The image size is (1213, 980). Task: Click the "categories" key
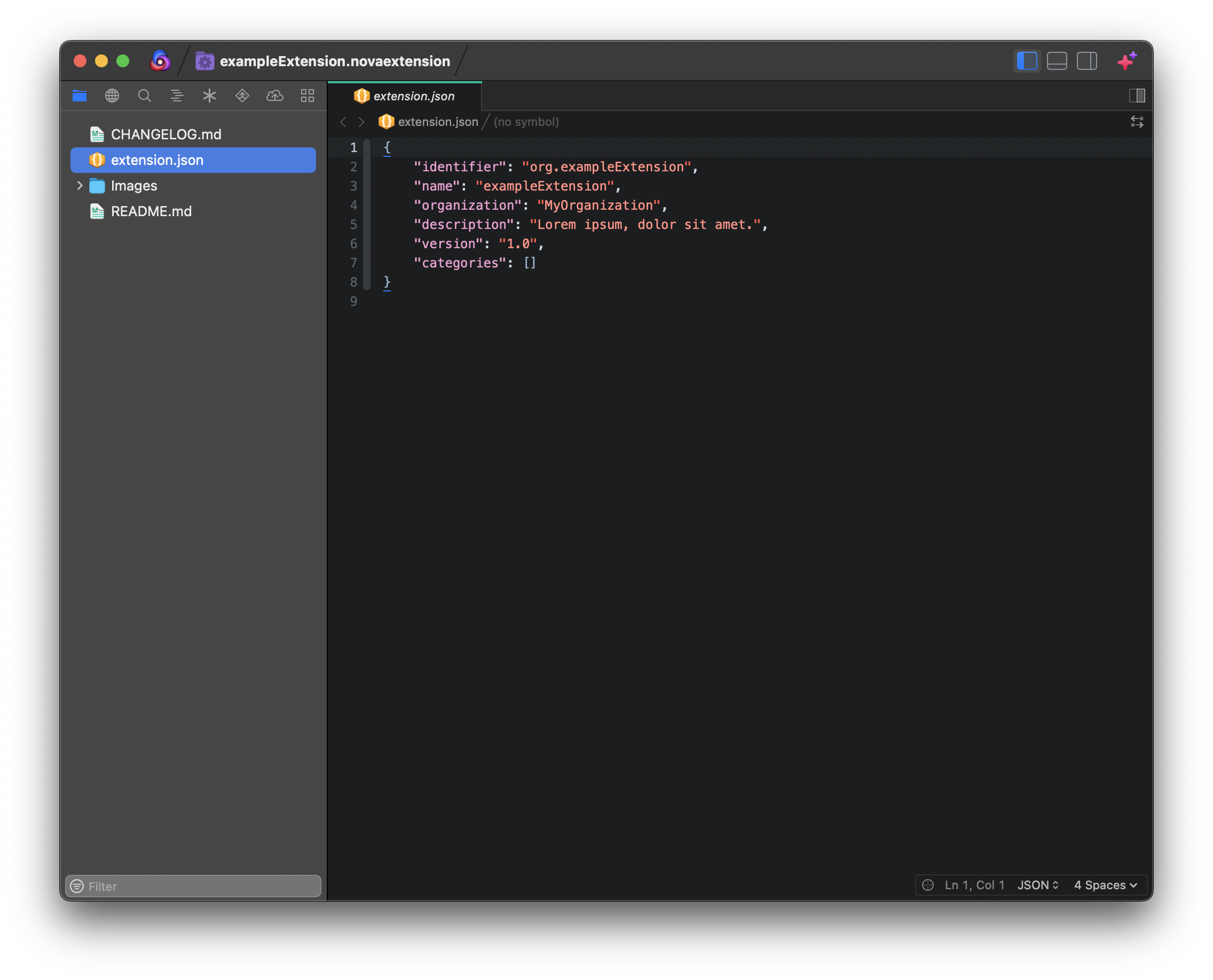pyautogui.click(x=460, y=263)
